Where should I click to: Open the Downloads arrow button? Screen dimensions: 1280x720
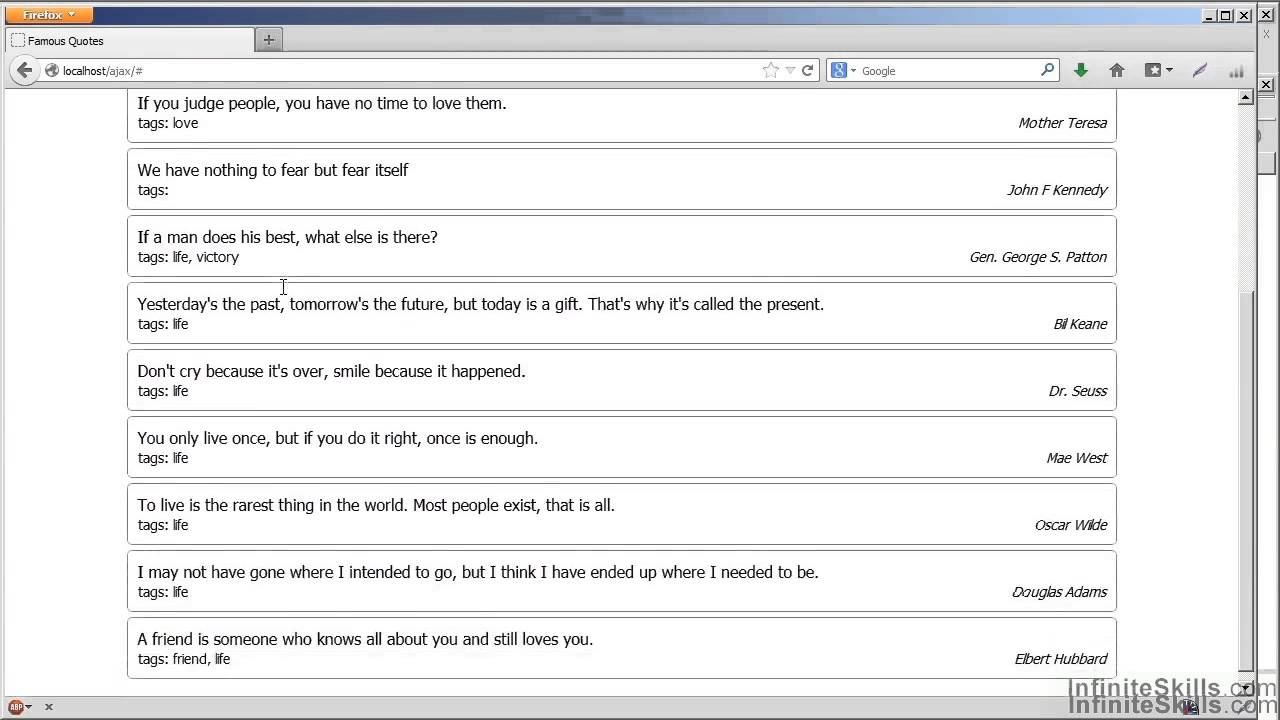[x=1081, y=70]
